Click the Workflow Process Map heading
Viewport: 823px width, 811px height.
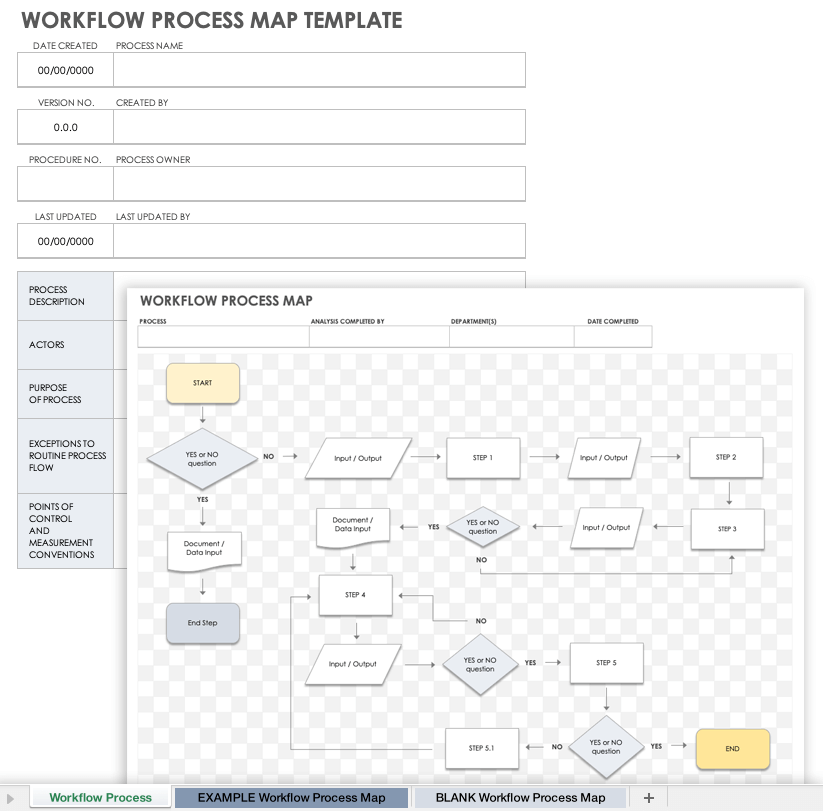point(226,301)
